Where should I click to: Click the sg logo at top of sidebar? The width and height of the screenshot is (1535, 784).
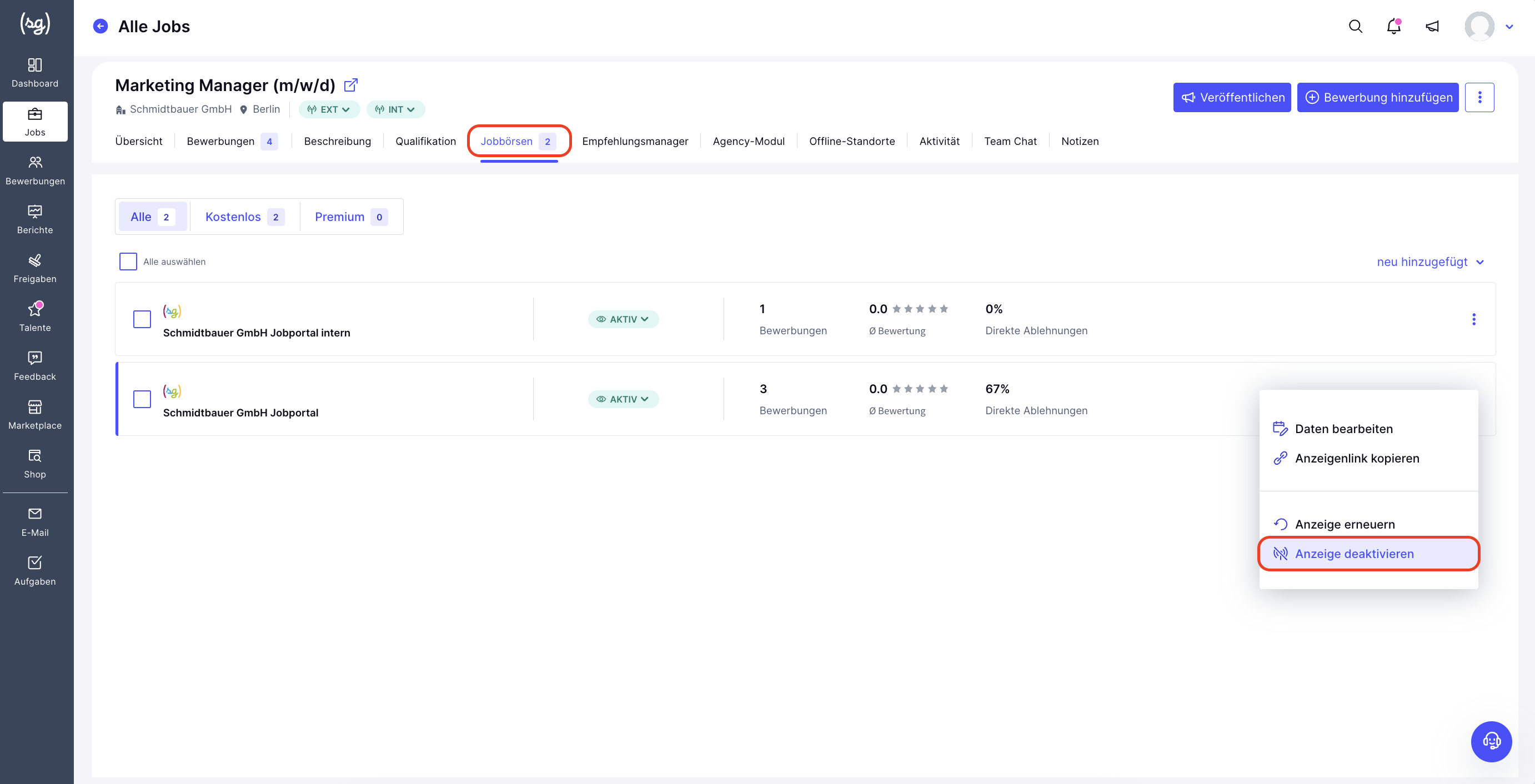pos(35,24)
